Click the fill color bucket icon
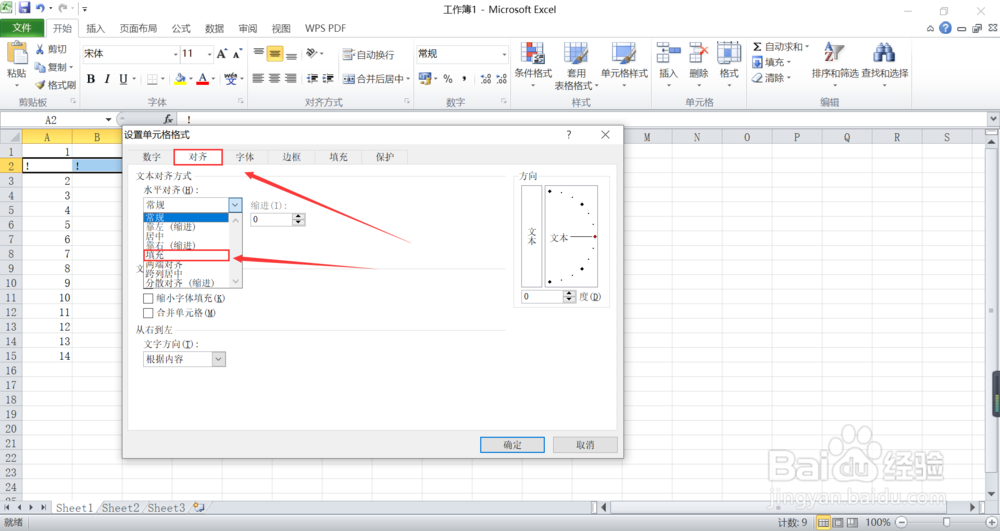 (x=180, y=79)
